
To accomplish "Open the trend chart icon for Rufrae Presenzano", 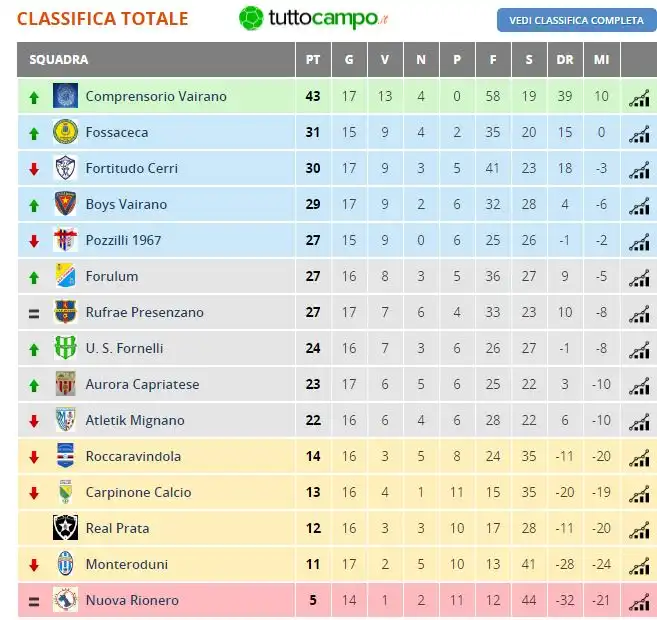I will point(639,315).
